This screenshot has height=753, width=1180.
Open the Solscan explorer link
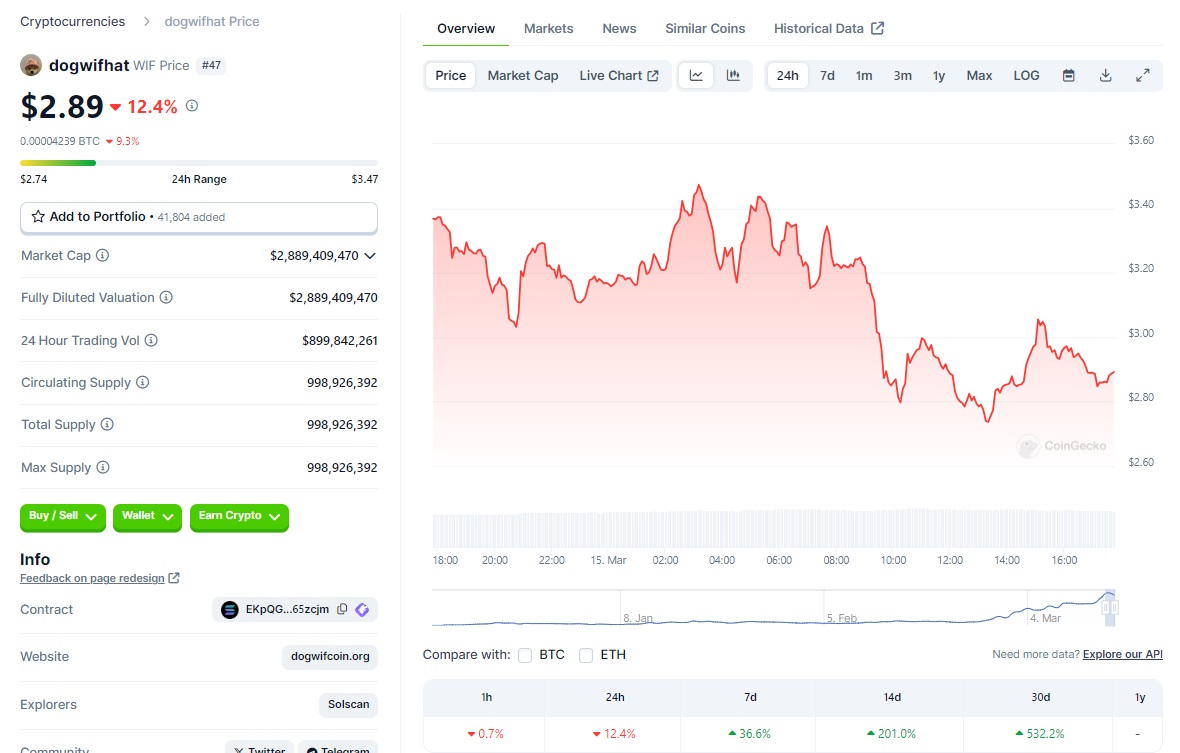348,705
